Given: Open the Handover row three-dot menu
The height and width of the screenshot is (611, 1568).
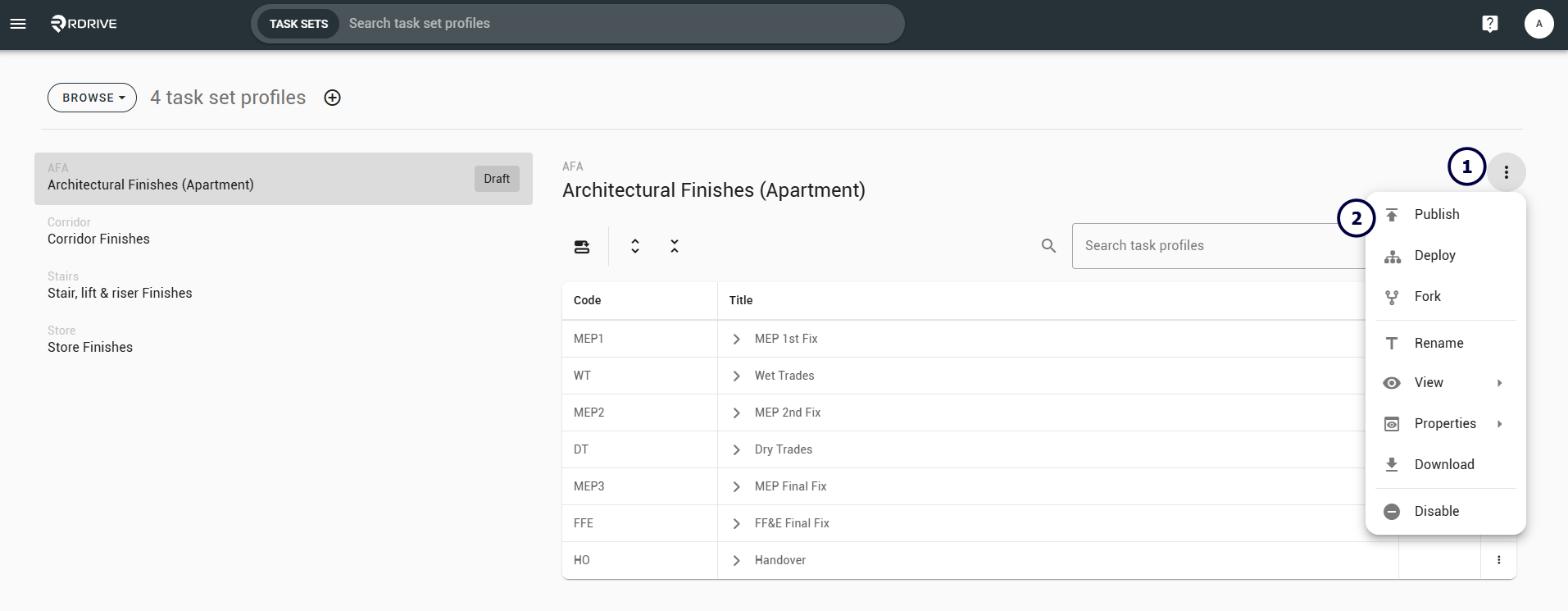Looking at the screenshot, I should [x=1498, y=560].
